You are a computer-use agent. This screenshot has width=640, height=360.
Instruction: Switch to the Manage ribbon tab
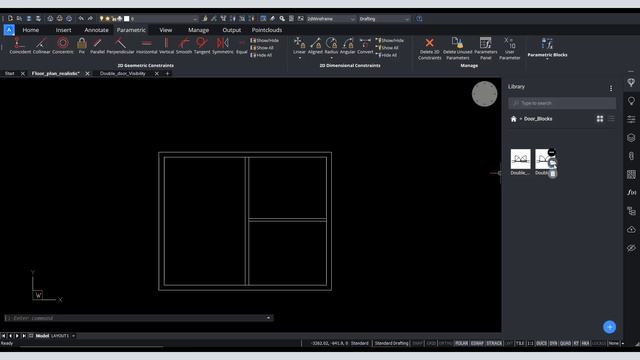tap(198, 30)
